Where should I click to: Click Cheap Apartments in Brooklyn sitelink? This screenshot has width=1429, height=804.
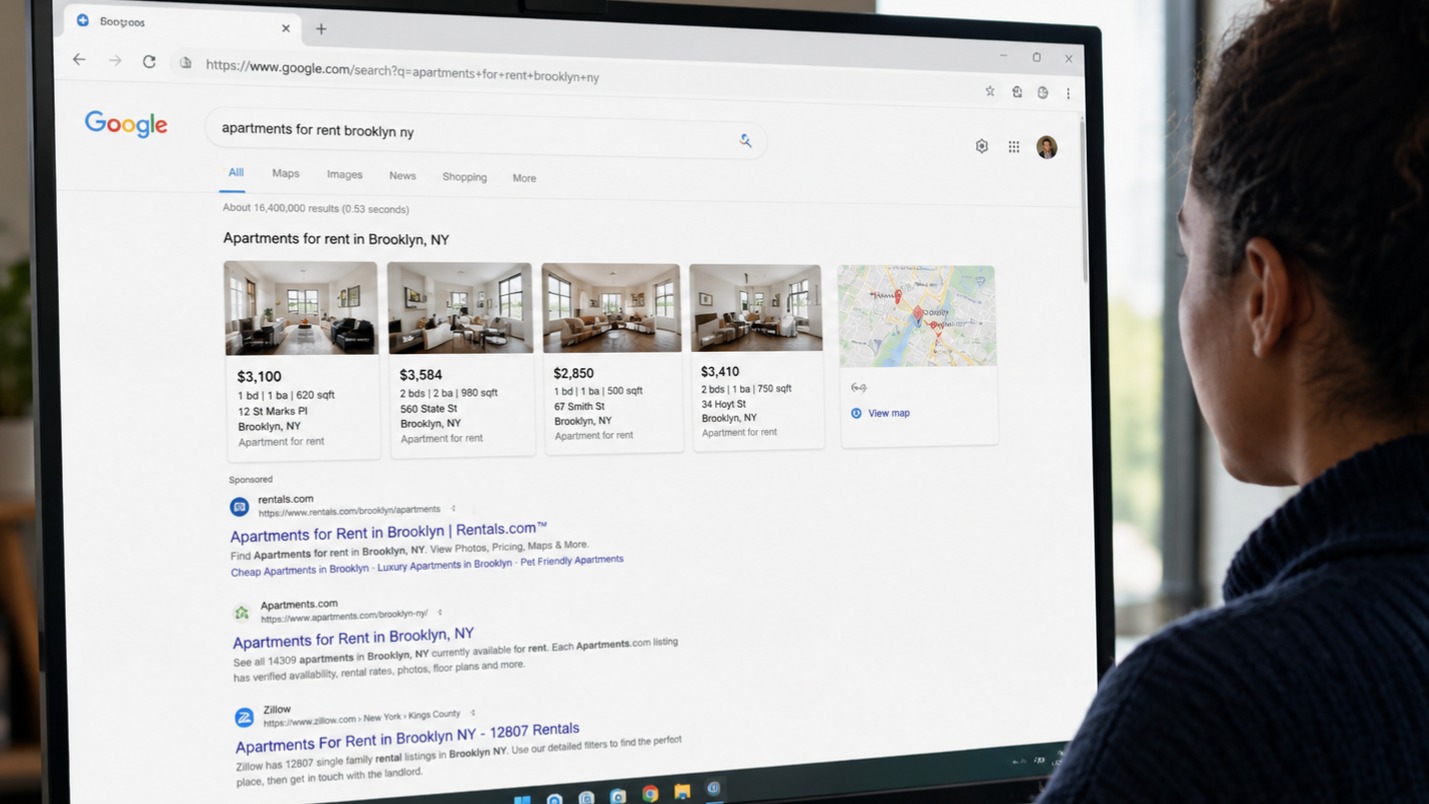coord(300,570)
